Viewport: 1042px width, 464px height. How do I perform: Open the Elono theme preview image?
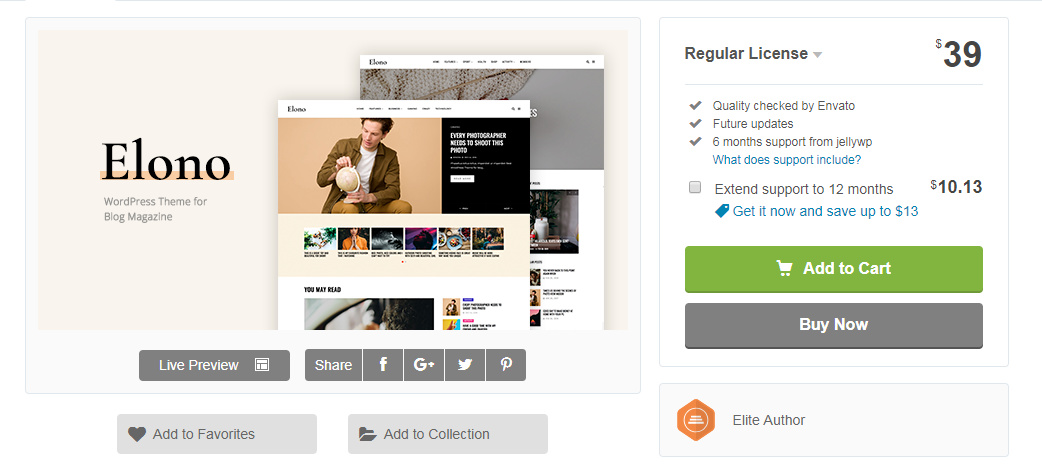pyautogui.click(x=332, y=179)
